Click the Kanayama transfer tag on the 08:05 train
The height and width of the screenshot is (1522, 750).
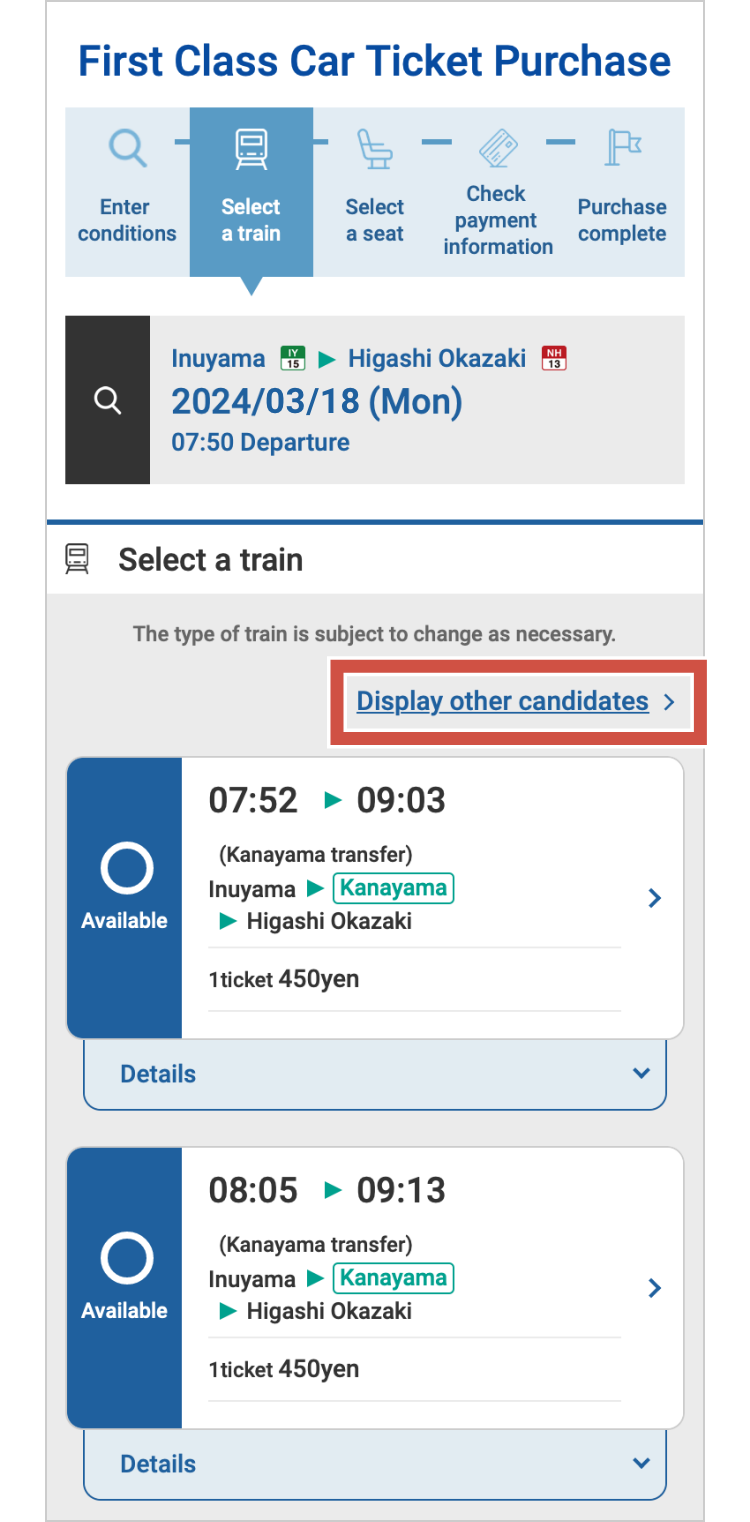pos(394,1278)
